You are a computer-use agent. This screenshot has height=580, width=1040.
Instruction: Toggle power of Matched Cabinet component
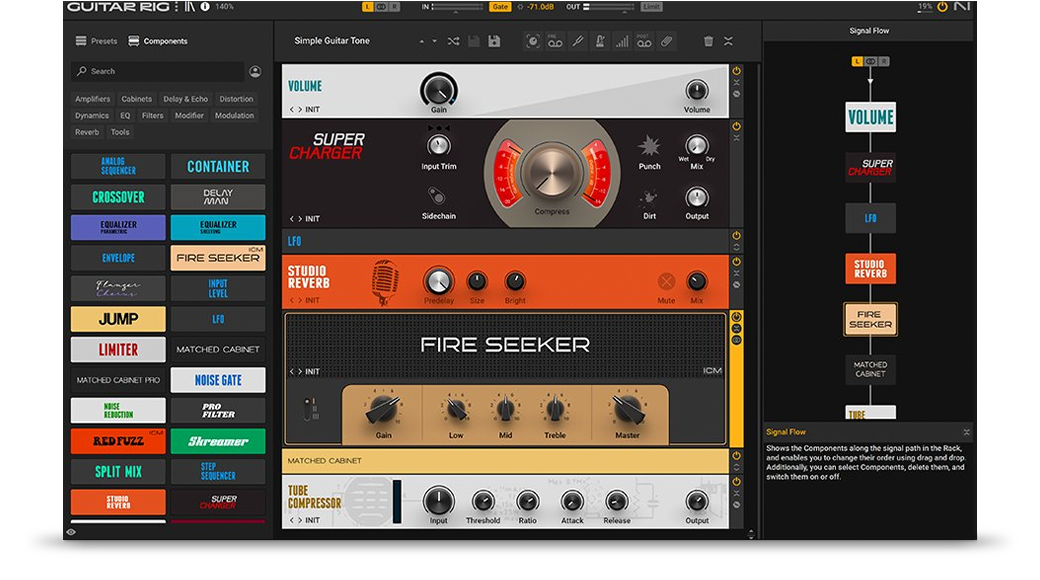736,456
